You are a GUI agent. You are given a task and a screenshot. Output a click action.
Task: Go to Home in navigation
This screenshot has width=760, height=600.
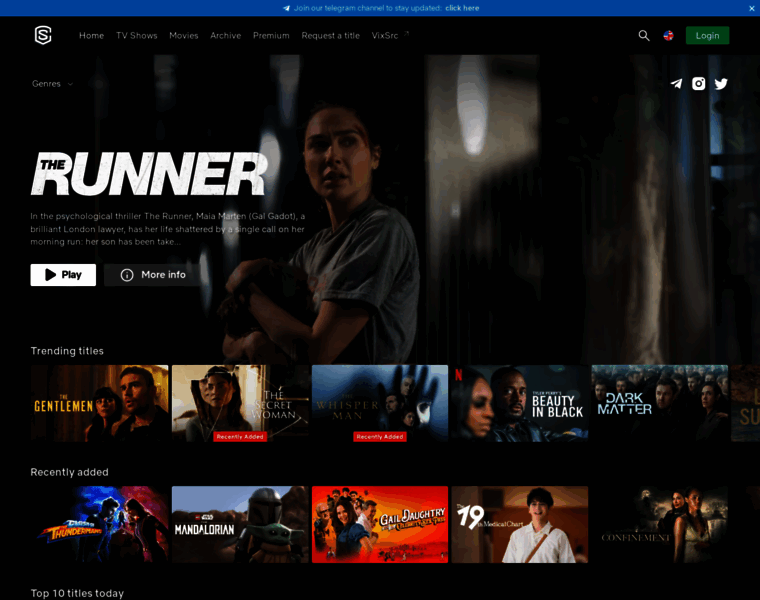(x=92, y=35)
